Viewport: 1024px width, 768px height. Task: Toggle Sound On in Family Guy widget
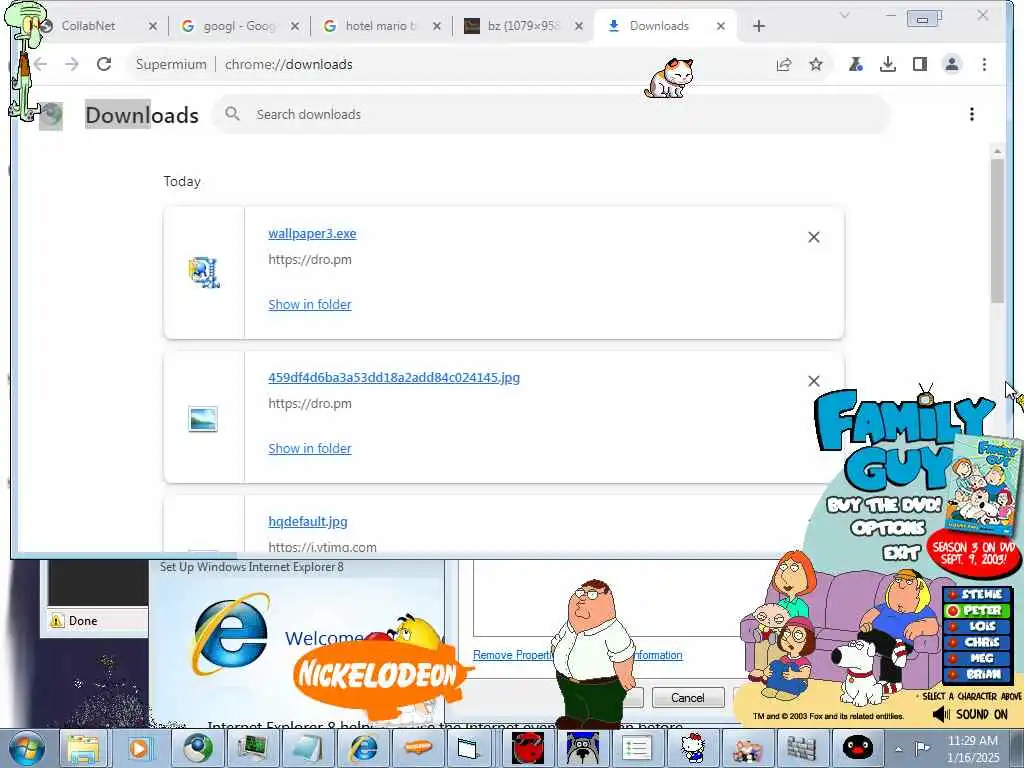(x=970, y=714)
